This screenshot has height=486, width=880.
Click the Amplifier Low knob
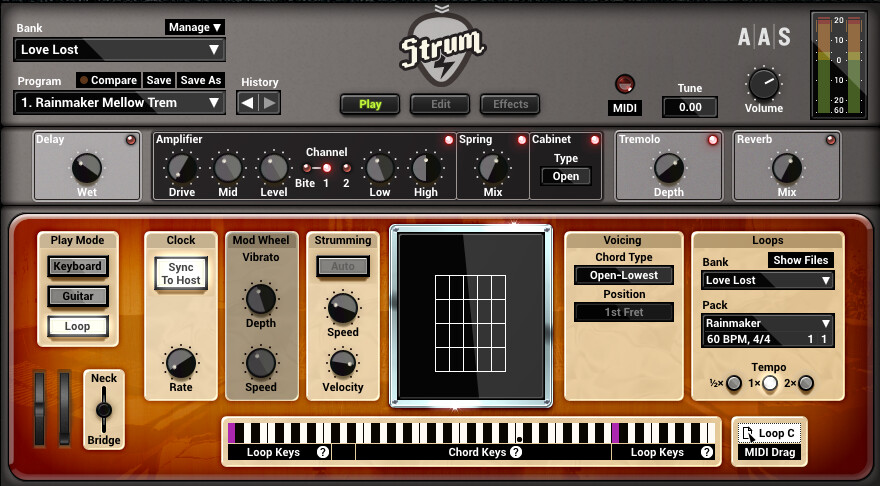[379, 167]
